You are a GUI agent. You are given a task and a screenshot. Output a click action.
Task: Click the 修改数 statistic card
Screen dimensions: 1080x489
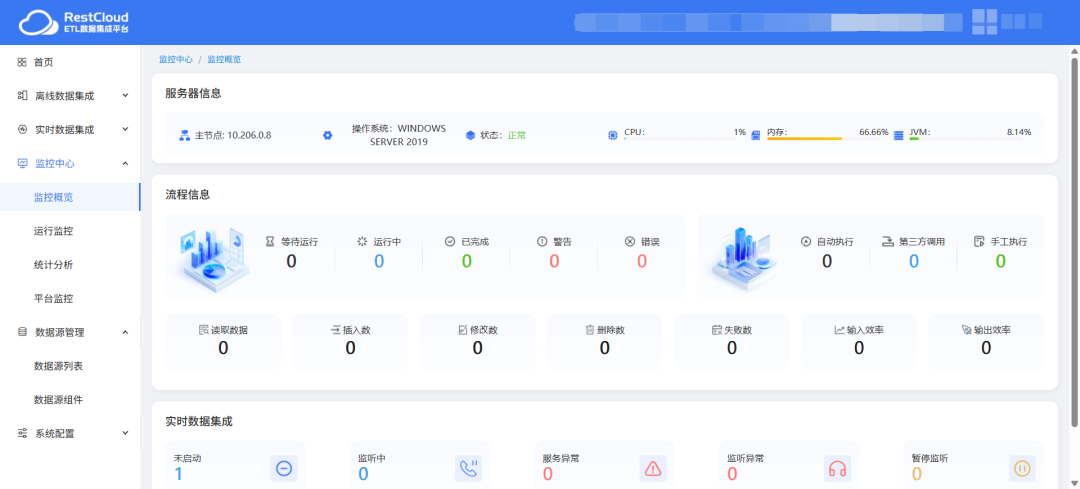pos(477,342)
